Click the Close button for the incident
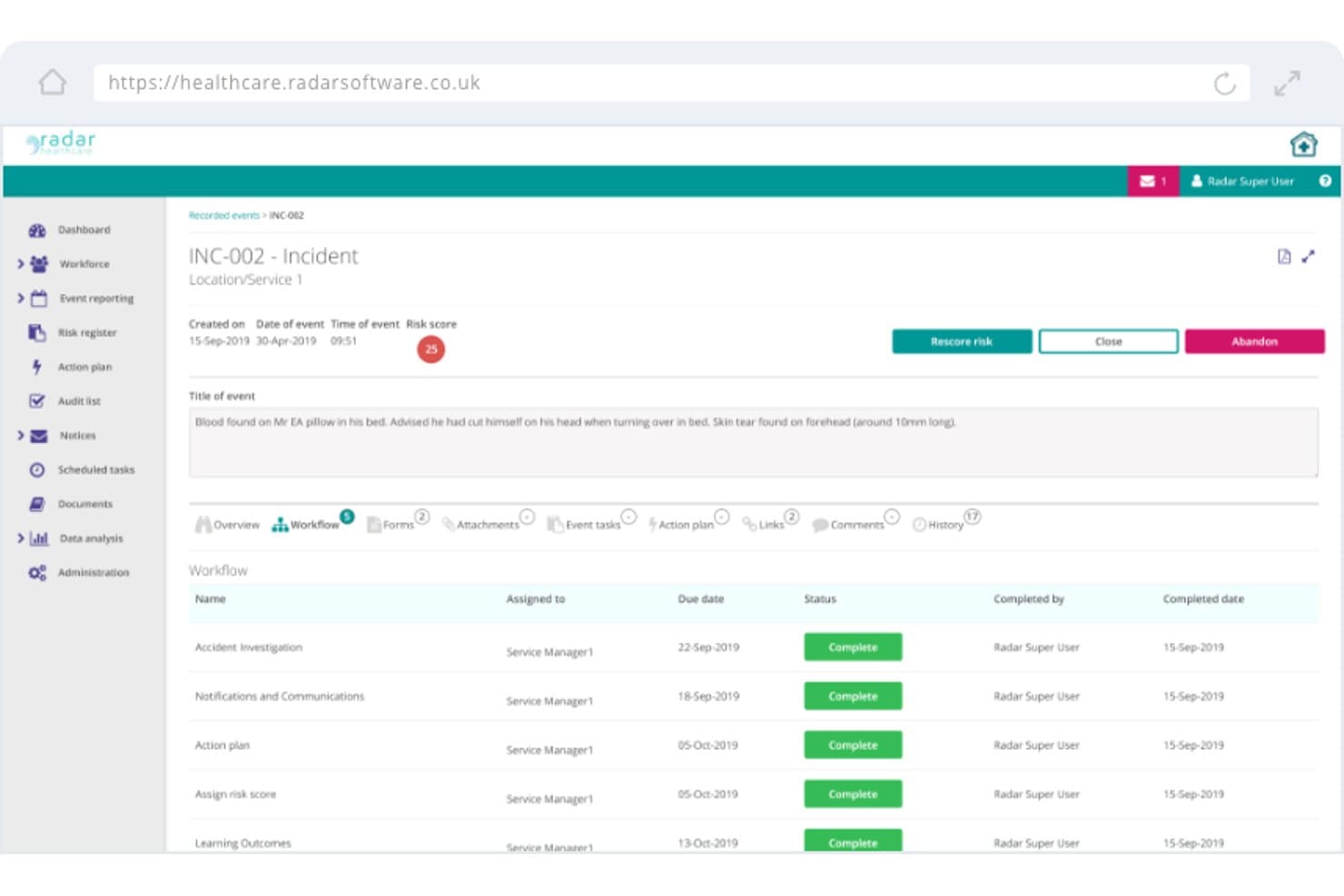 pyautogui.click(x=1108, y=341)
